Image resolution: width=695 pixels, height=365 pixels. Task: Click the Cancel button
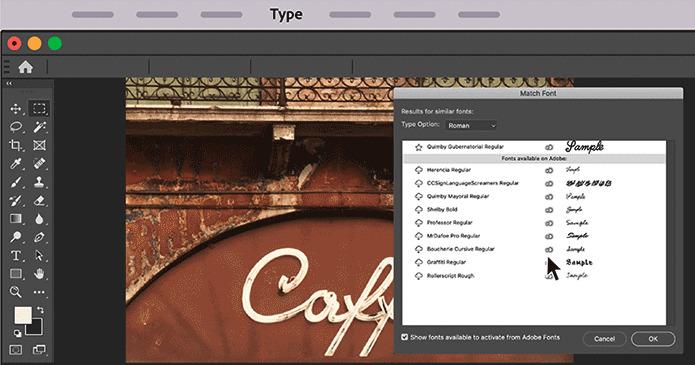(604, 339)
